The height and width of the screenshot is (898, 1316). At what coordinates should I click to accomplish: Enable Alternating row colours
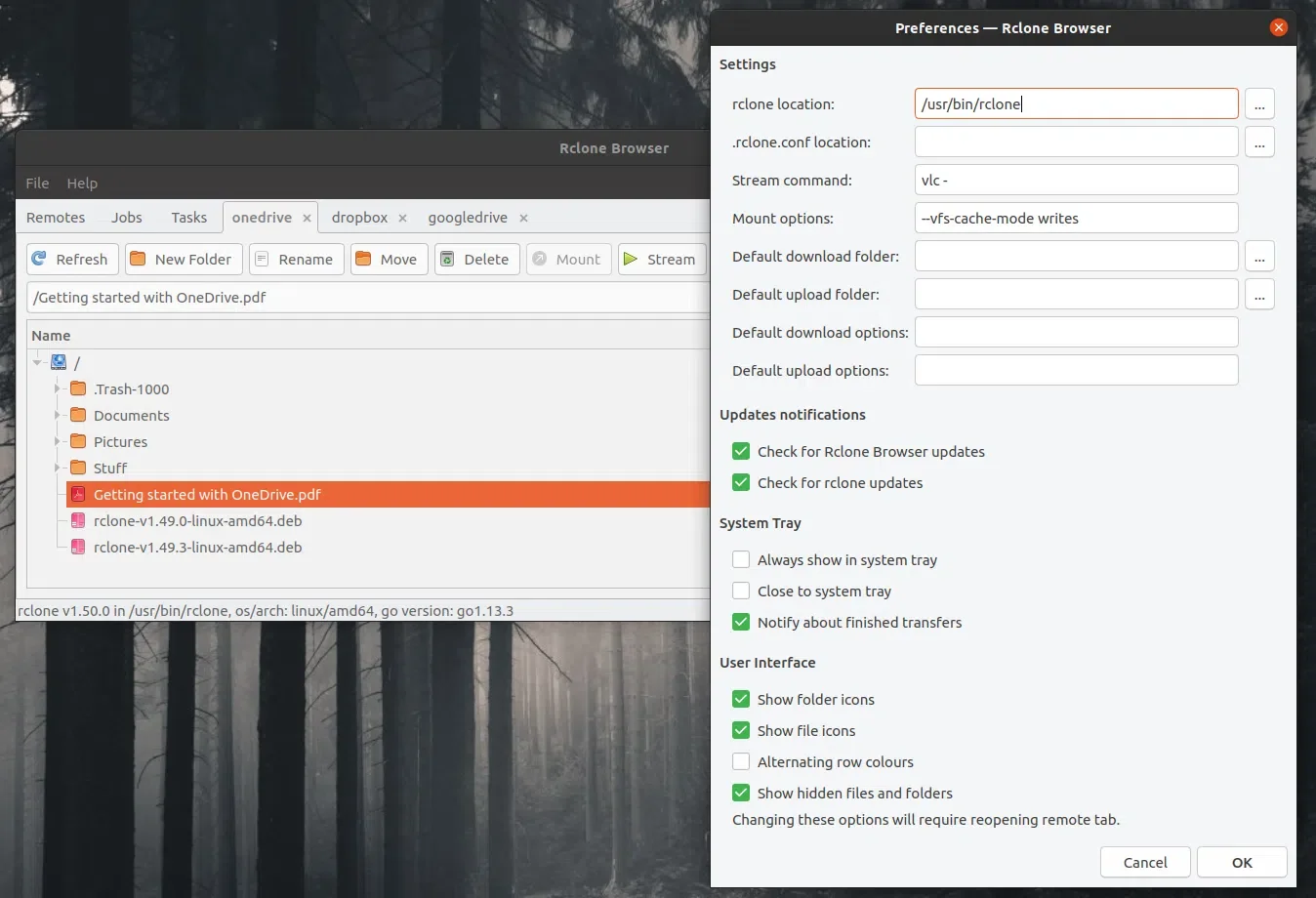click(x=741, y=761)
